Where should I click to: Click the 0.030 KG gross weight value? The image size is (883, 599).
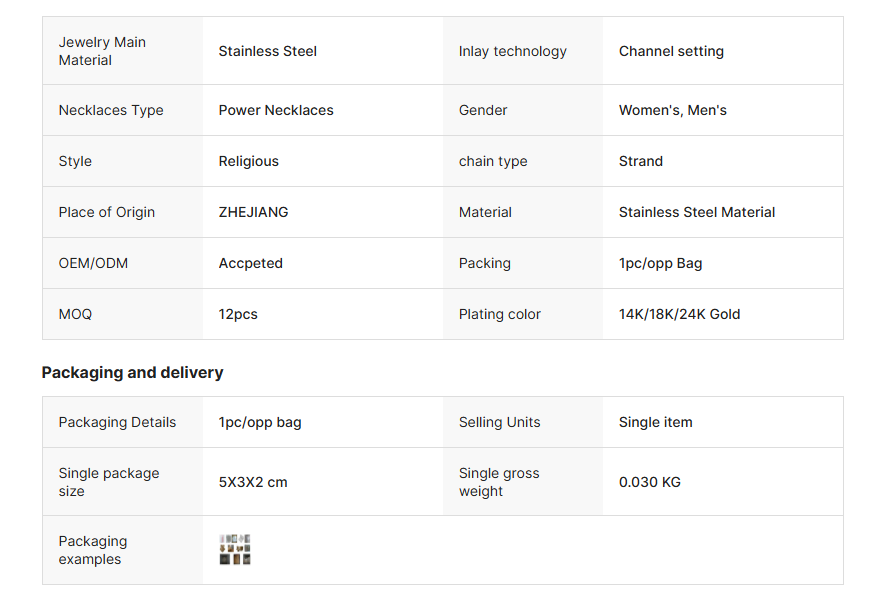tap(649, 482)
